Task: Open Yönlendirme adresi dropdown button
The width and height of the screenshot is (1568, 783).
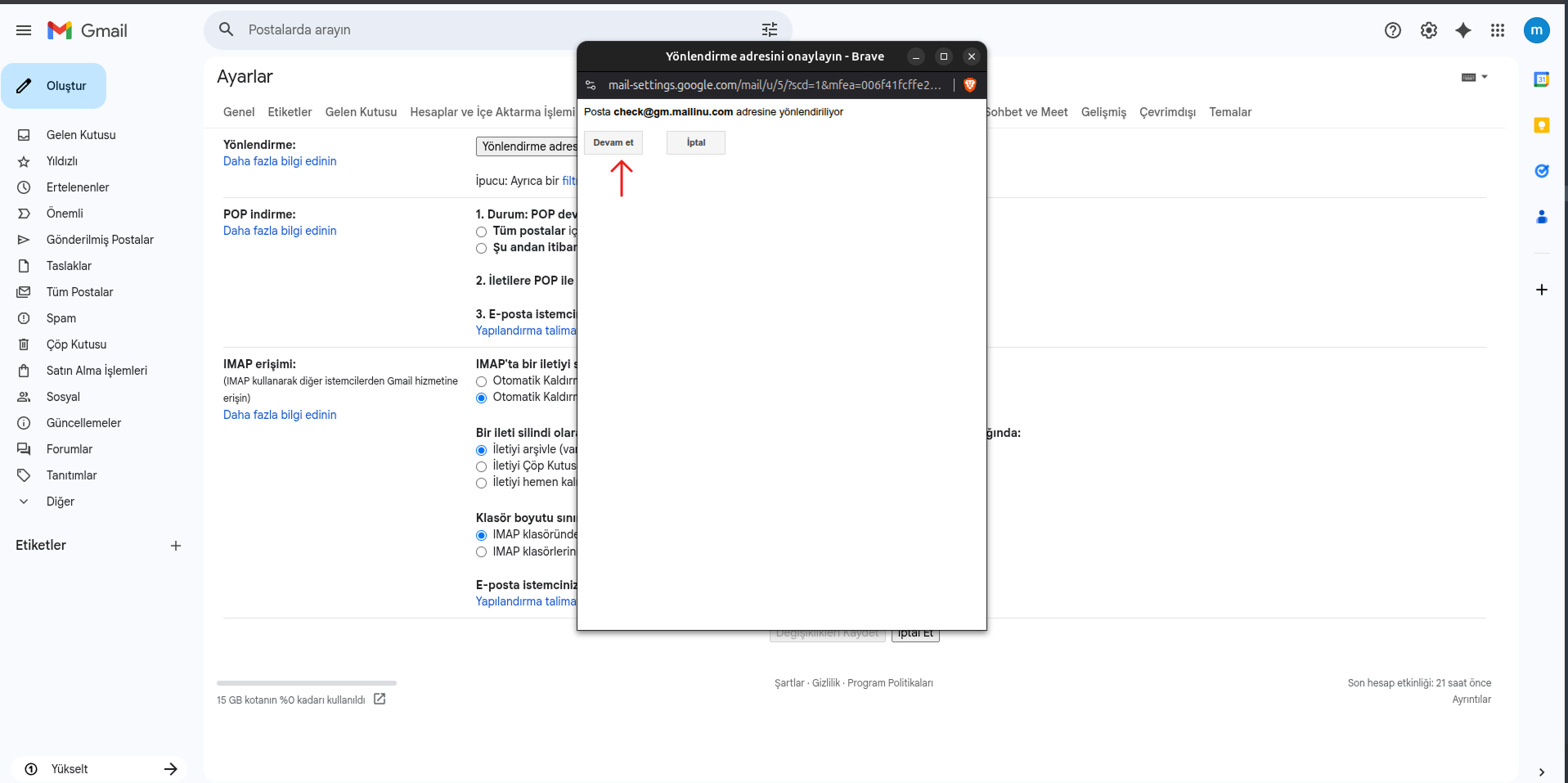Action: 527,146
